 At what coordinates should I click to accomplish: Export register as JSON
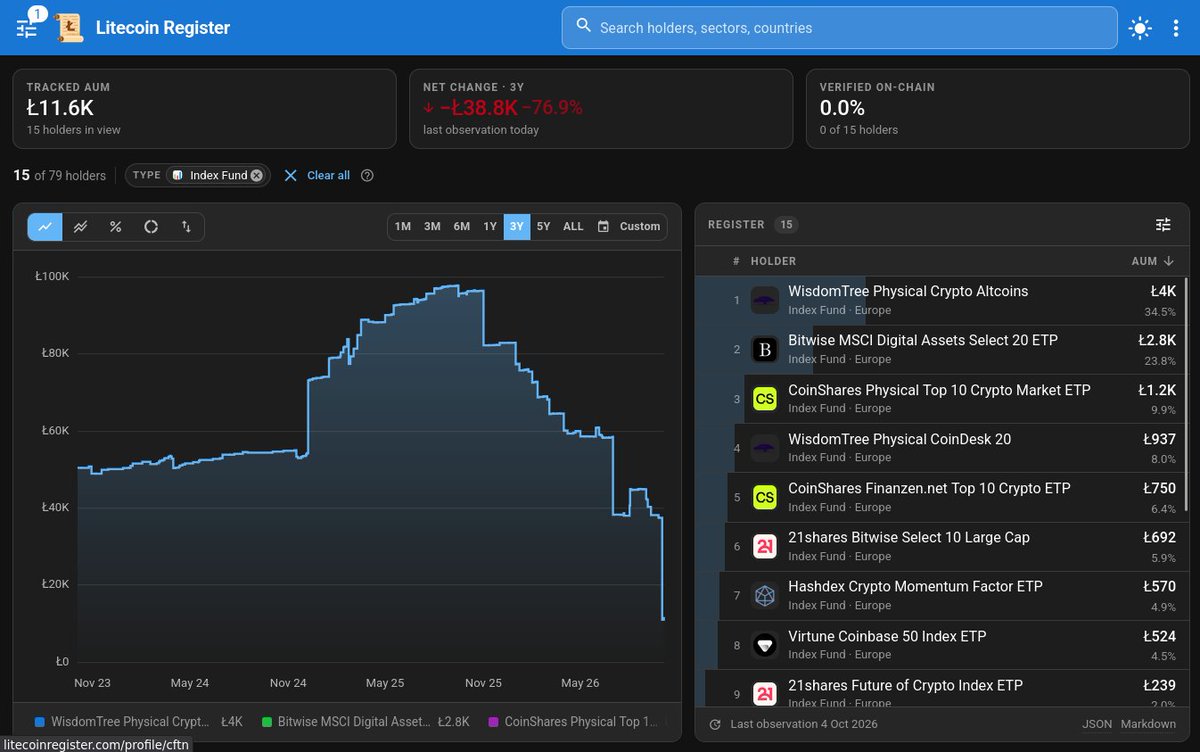(1097, 724)
